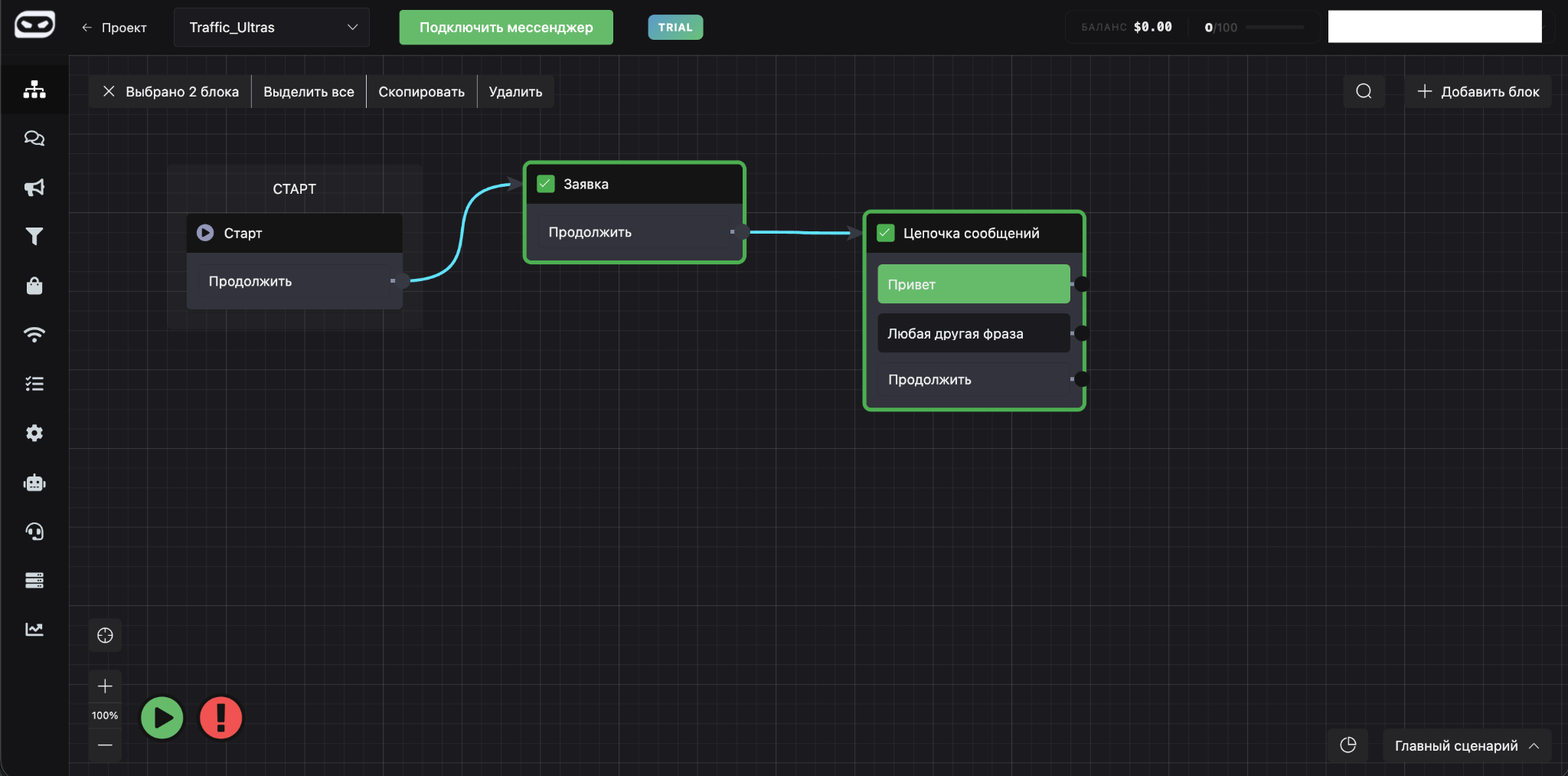Click the play icon in Старт block
1568x776 pixels.
click(205, 232)
